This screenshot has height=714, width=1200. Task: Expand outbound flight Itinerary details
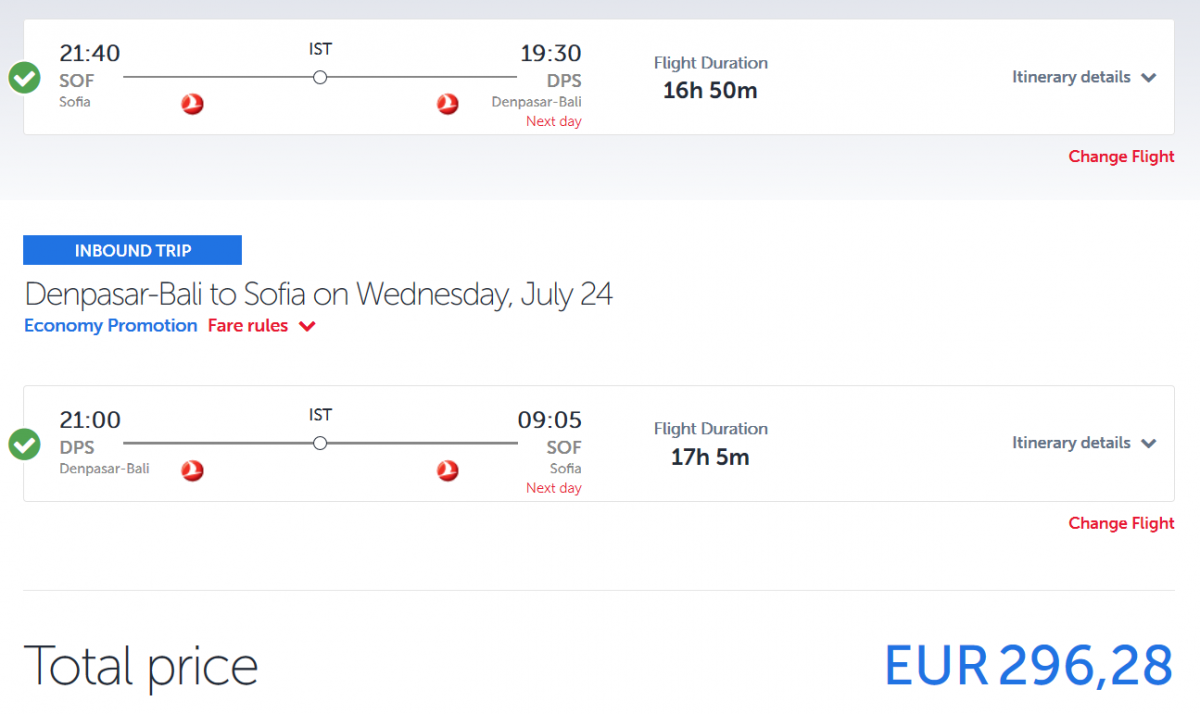click(1083, 77)
